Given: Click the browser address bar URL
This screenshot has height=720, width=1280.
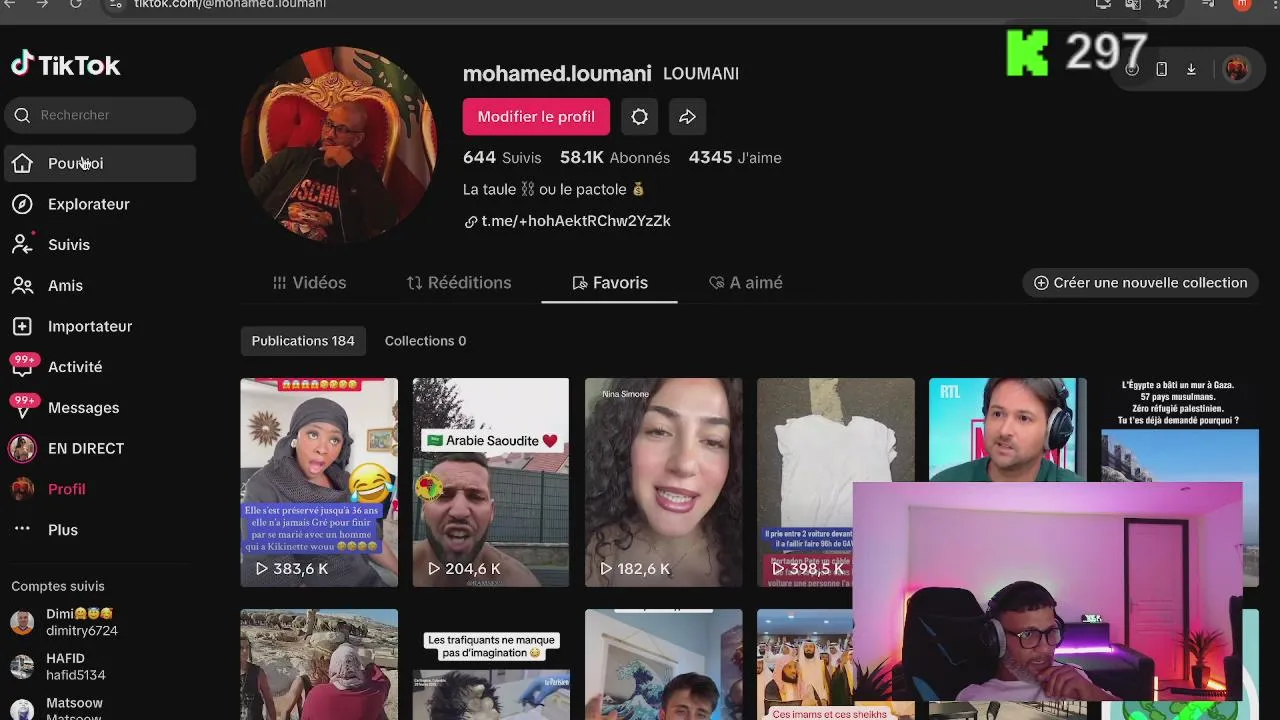Looking at the screenshot, I should coord(230,4).
